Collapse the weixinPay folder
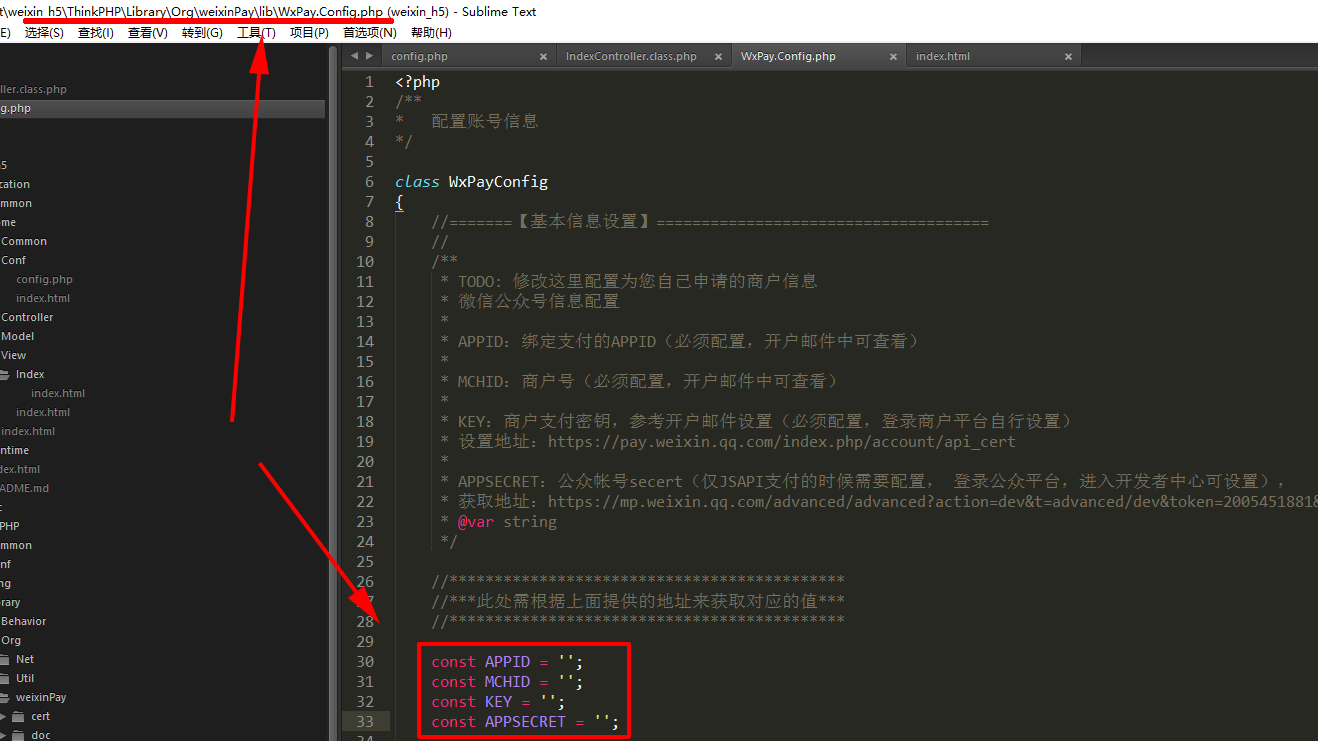Screen dimensions: 1318x741 coord(3,698)
